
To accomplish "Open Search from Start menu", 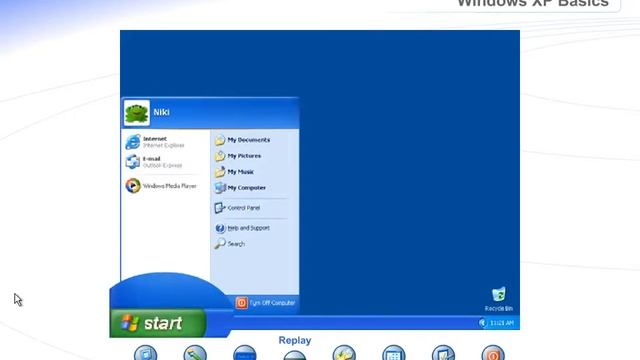I will pyautogui.click(x=230, y=244).
